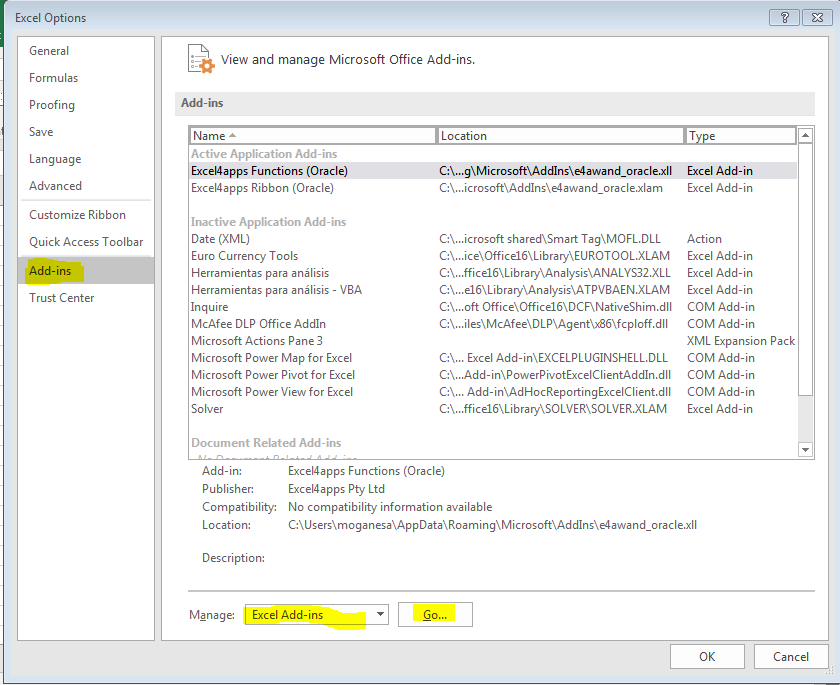Click the Go button next to Manage
This screenshot has width=840, height=685.
(435, 614)
